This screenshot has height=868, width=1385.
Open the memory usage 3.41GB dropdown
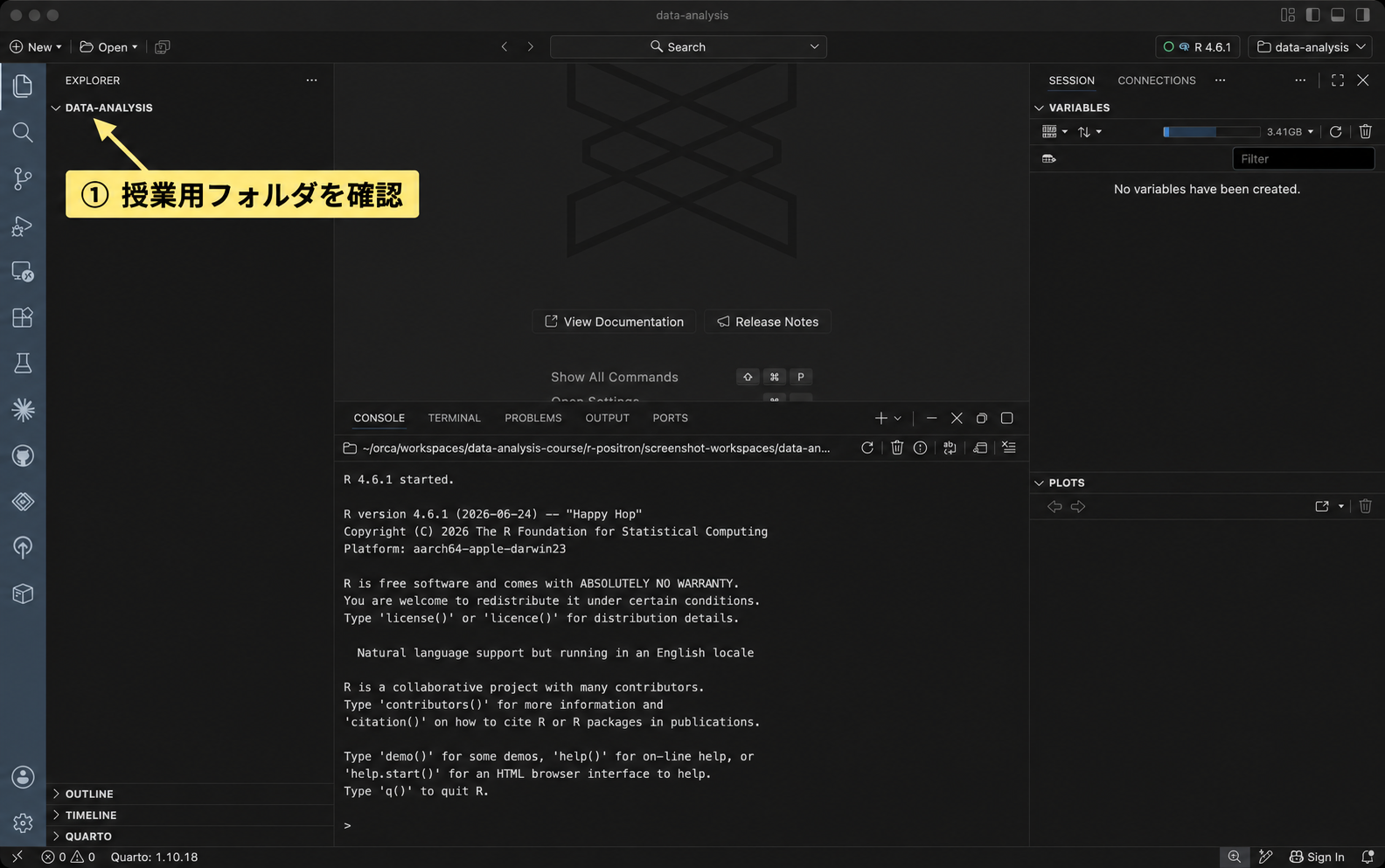click(x=1290, y=132)
